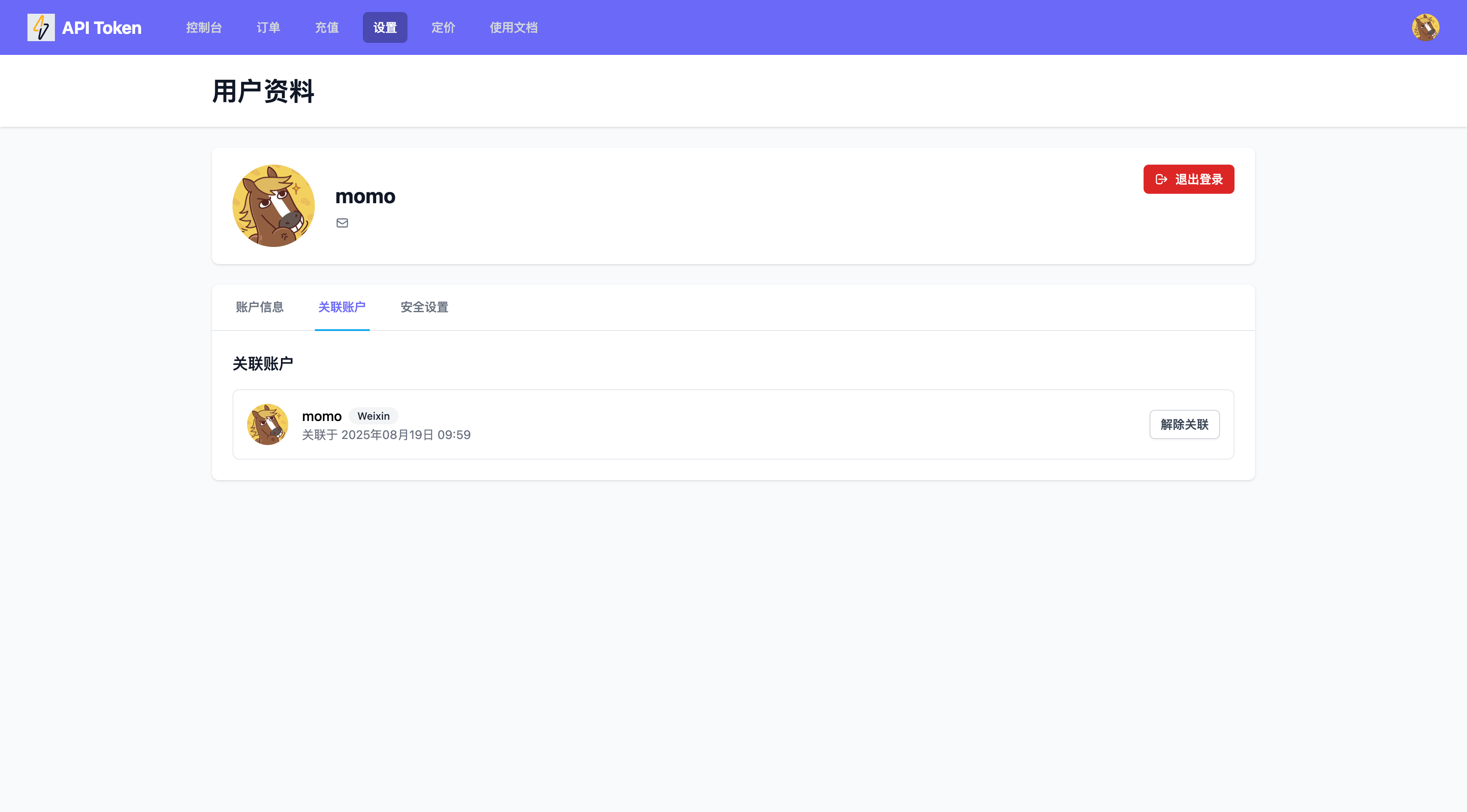1467x812 pixels.
Task: Click the linked account name momo
Action: coord(321,417)
